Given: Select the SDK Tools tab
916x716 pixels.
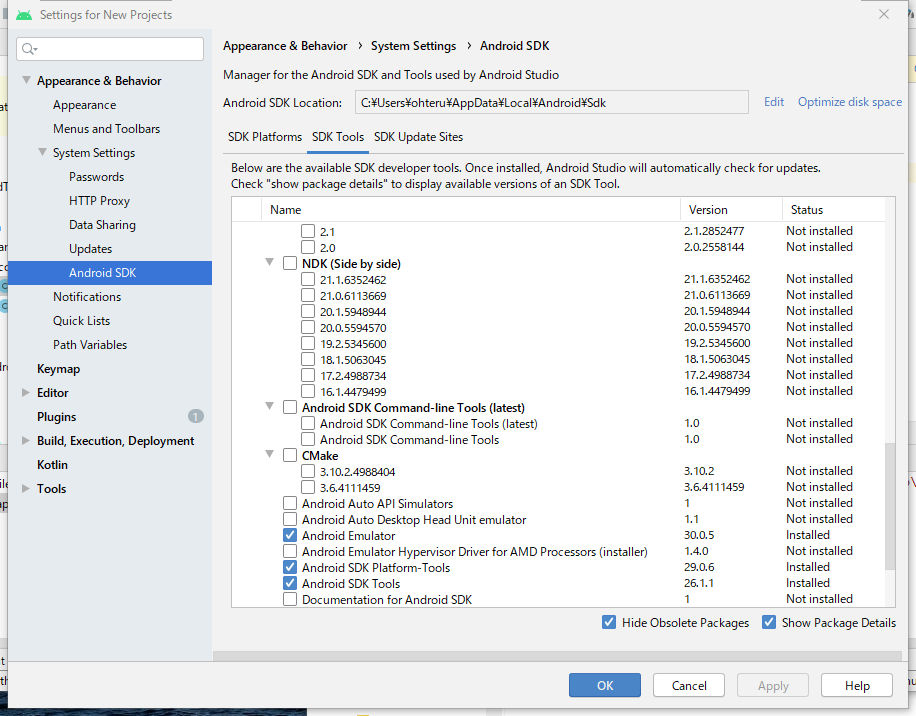Looking at the screenshot, I should (338, 137).
